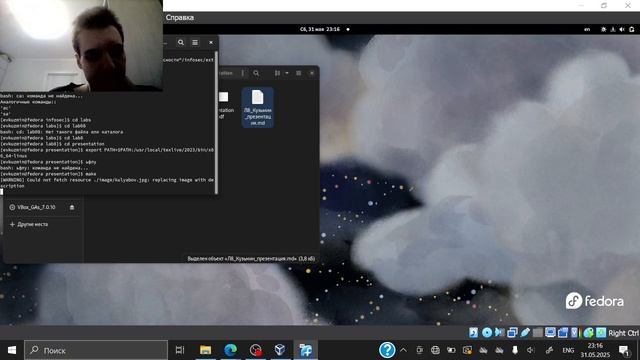Click the VirtualBox USB plug status icon
640x360 pixels.
[525, 333]
